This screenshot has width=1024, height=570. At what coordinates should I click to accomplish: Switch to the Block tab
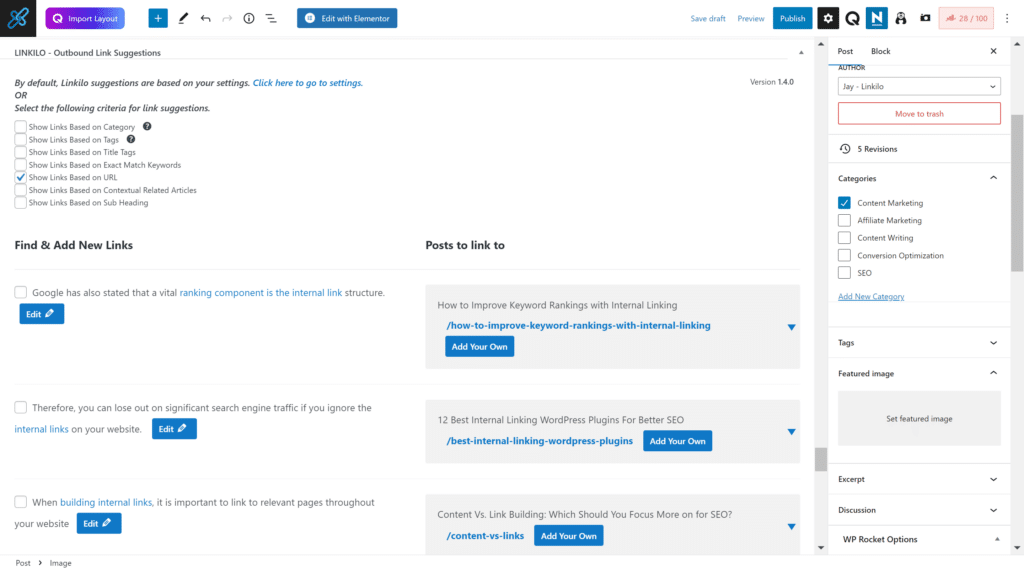click(880, 51)
